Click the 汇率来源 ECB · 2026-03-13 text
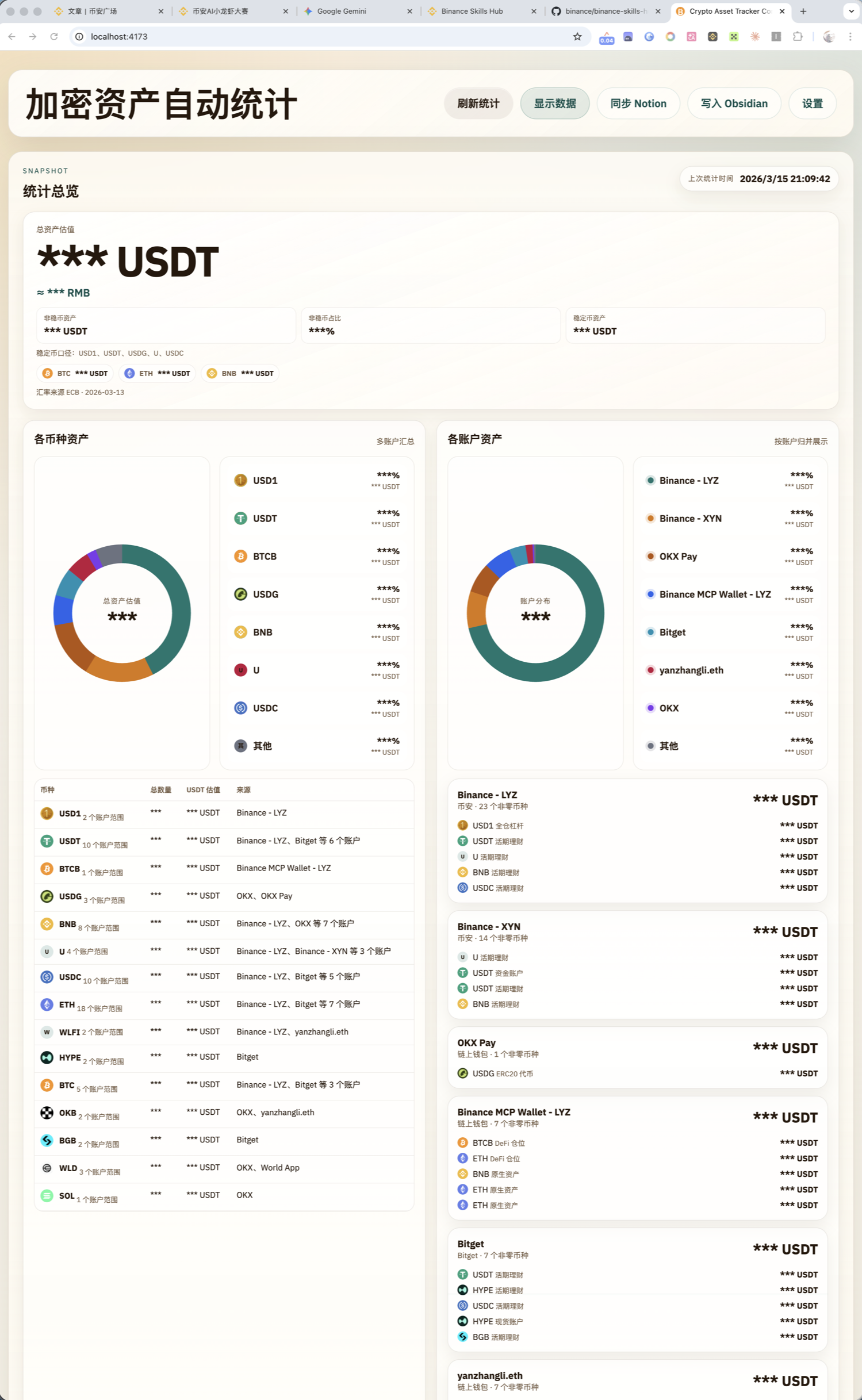The width and height of the screenshot is (862, 1400). coord(80,392)
